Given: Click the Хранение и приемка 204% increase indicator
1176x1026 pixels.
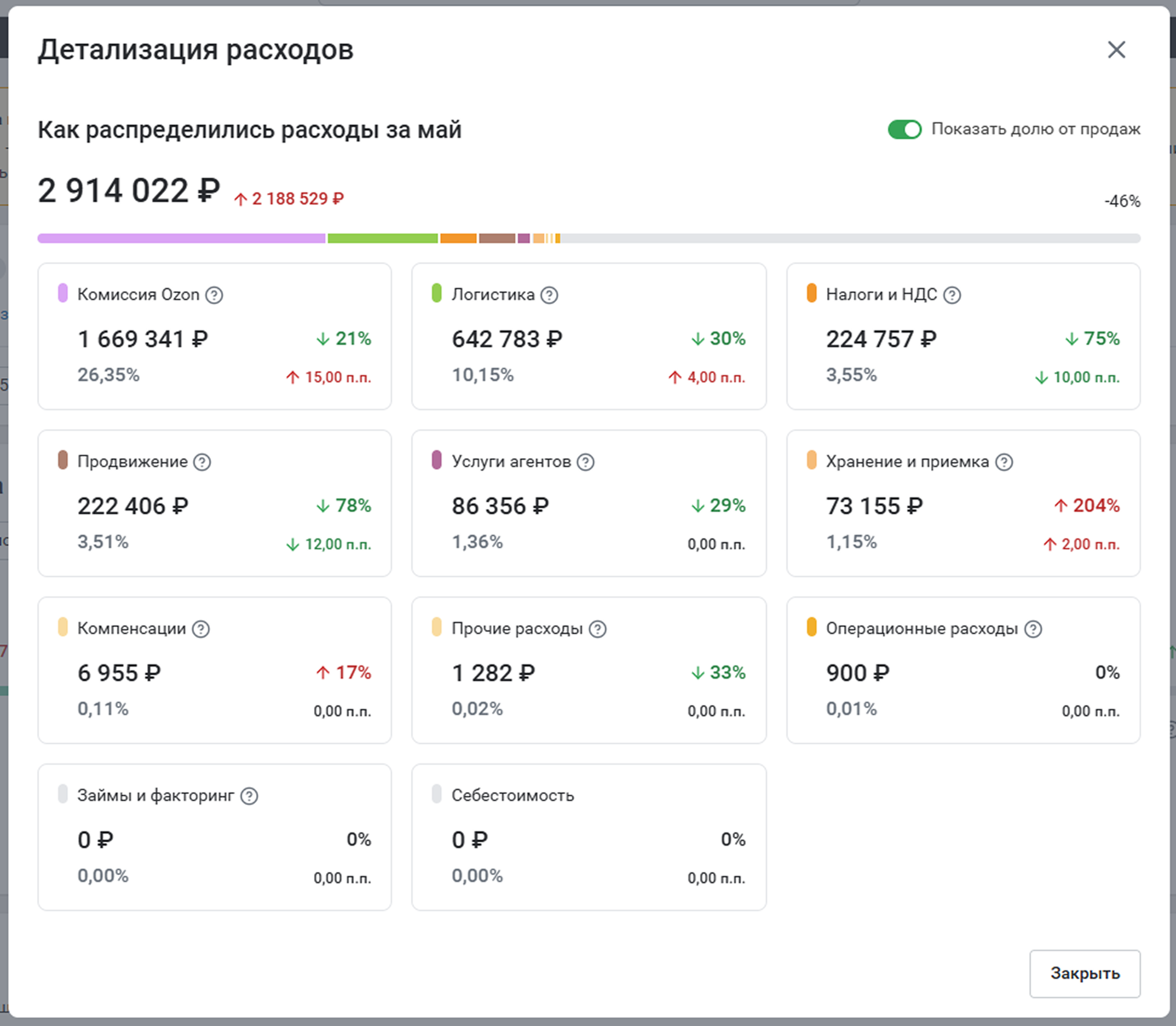Looking at the screenshot, I should pos(1086,506).
